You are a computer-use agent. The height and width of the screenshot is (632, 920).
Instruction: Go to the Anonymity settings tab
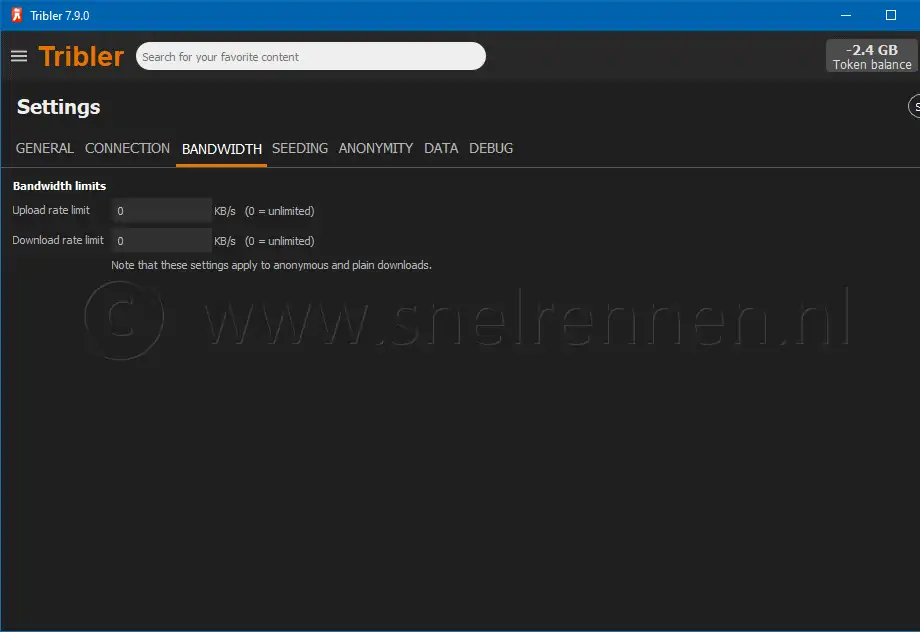click(376, 148)
